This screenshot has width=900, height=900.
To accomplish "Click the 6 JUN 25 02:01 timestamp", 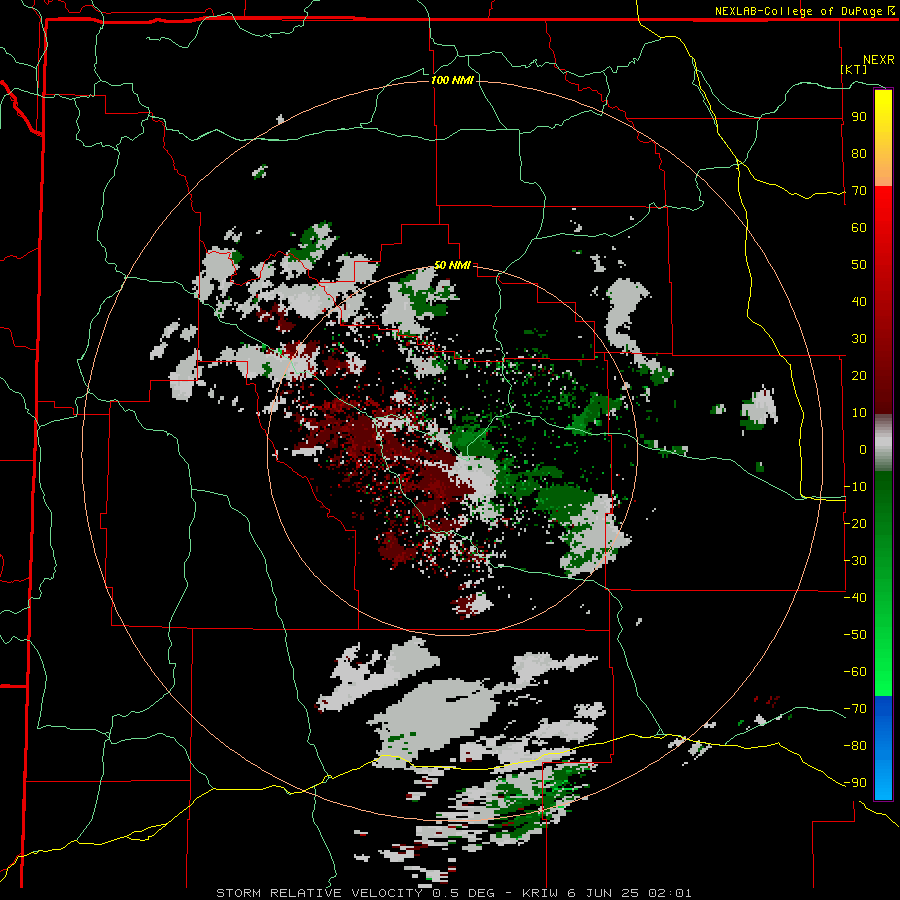I will click(x=630, y=893).
